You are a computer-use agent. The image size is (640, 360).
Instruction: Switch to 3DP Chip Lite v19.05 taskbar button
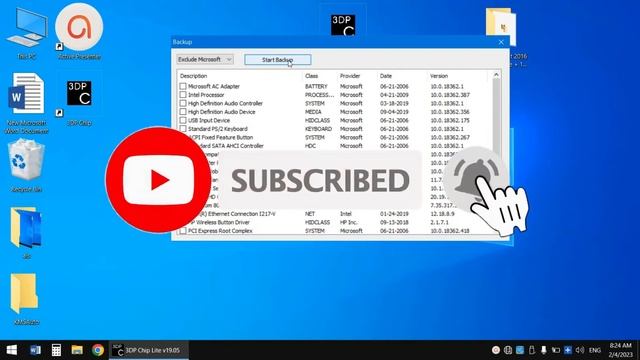(149, 350)
